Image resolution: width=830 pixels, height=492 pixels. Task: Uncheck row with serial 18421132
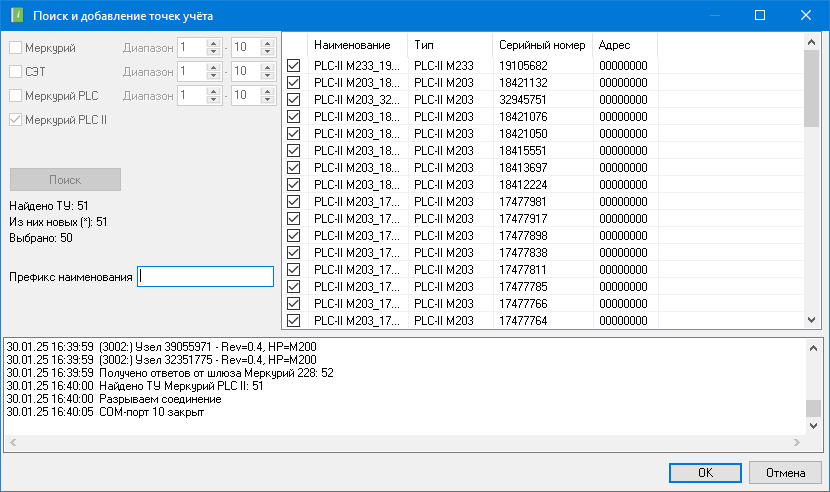coord(293,83)
